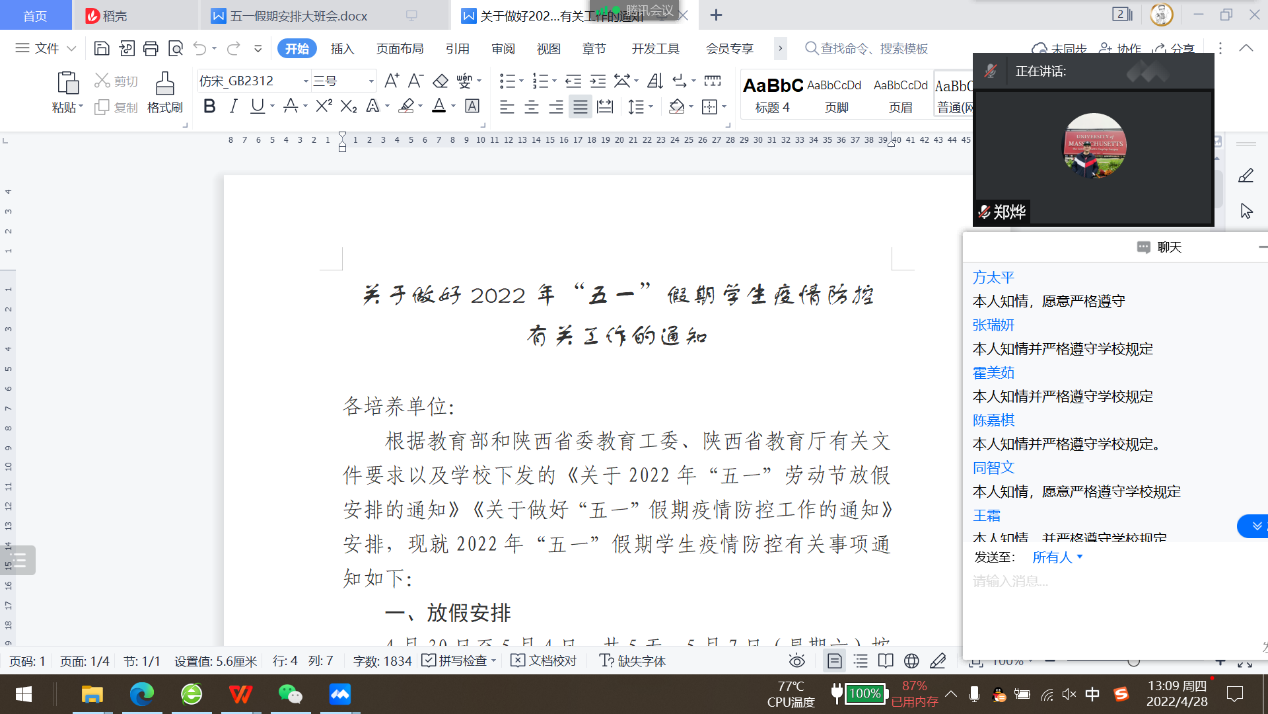
Task: Switch to page layout view in status bar
Action: coord(834,661)
